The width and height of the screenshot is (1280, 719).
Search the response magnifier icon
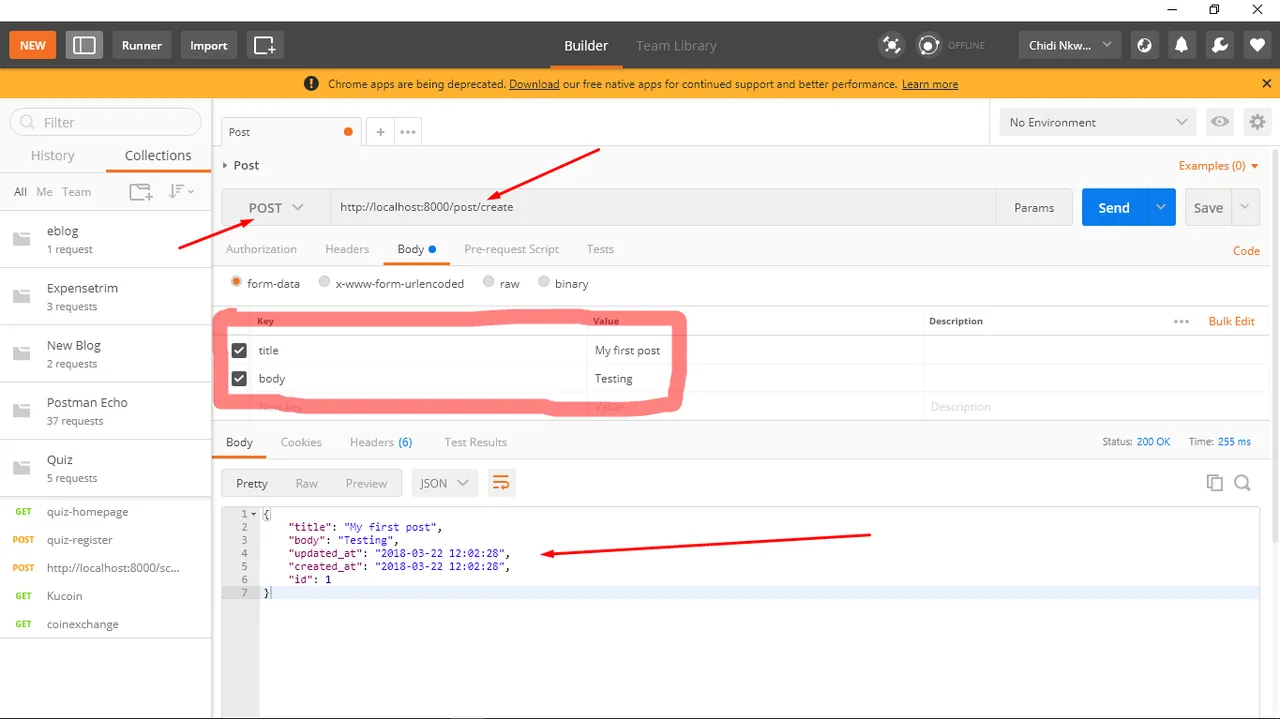(1242, 483)
